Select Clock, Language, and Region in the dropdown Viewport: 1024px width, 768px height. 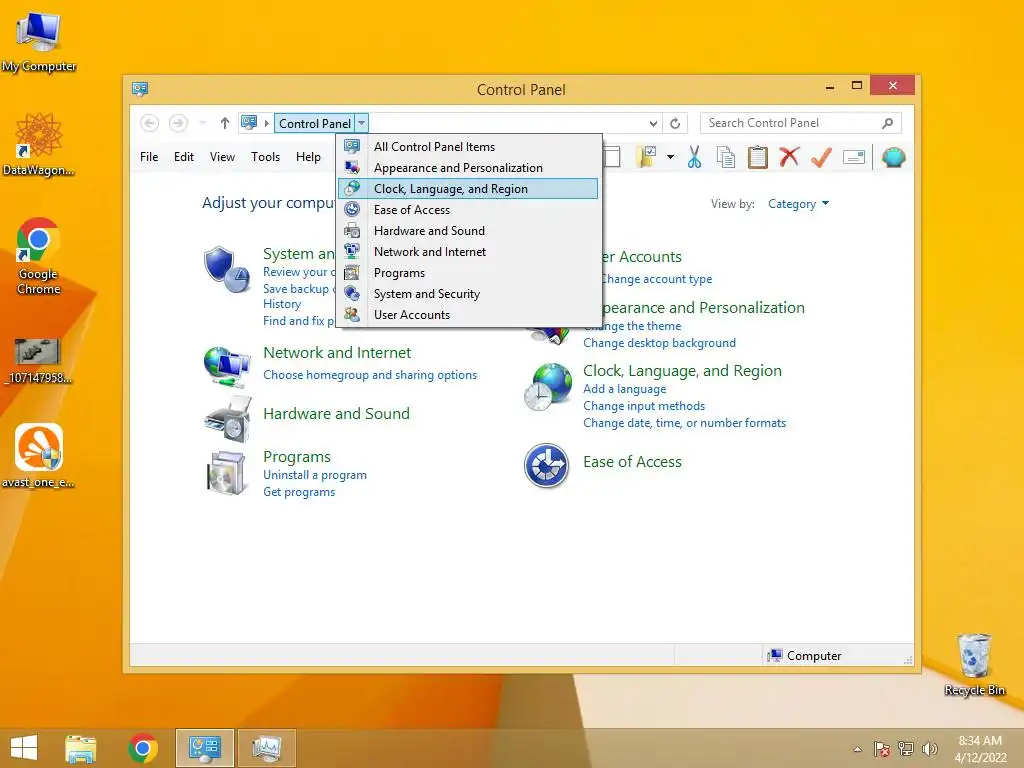[468, 189]
